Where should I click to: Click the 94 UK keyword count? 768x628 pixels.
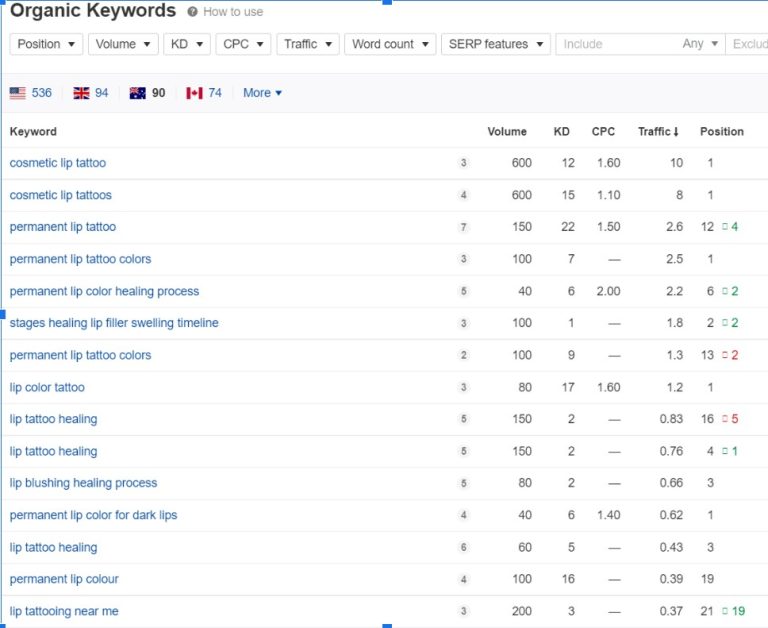pos(101,93)
